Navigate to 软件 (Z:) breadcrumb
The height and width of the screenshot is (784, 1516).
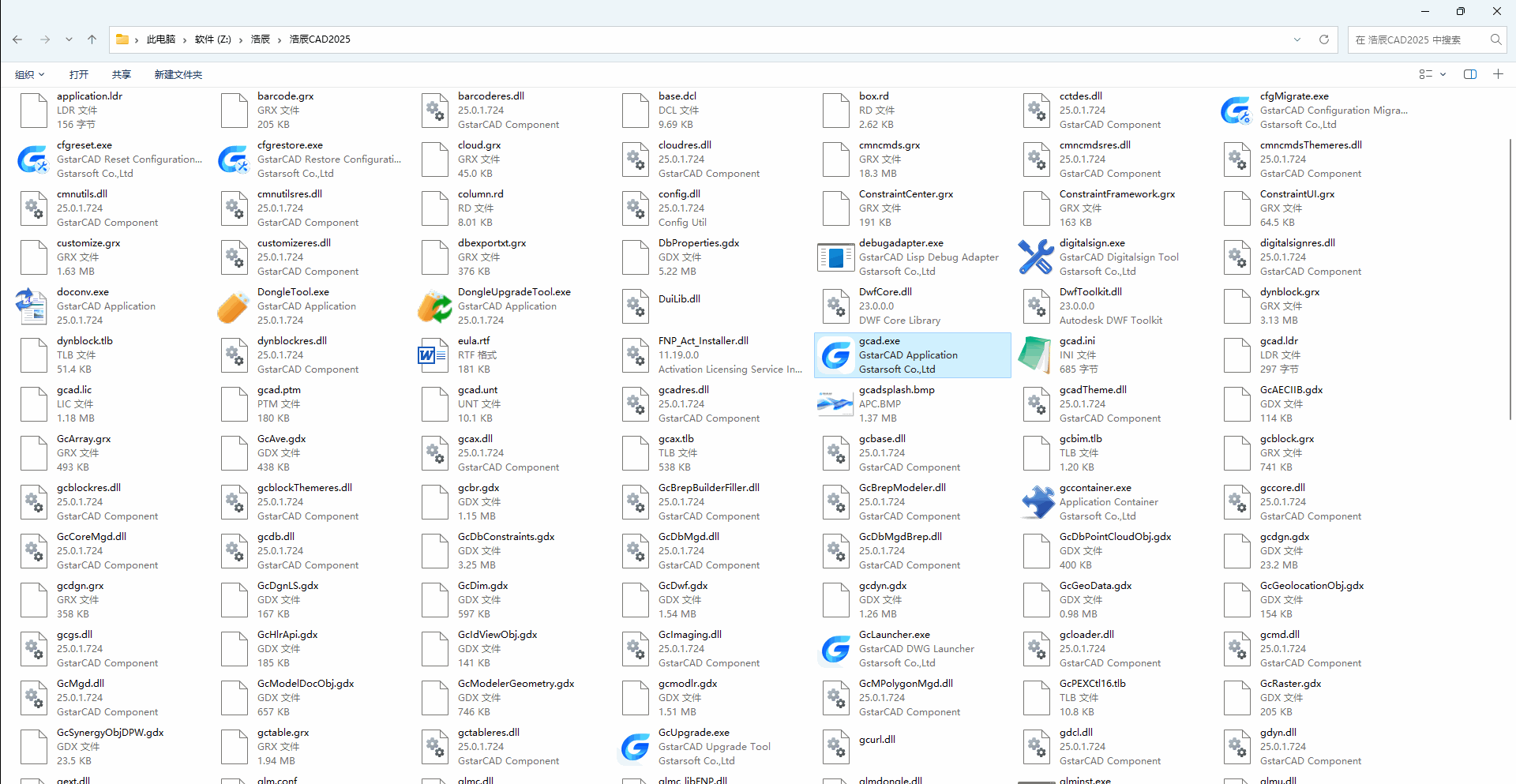[x=213, y=39]
